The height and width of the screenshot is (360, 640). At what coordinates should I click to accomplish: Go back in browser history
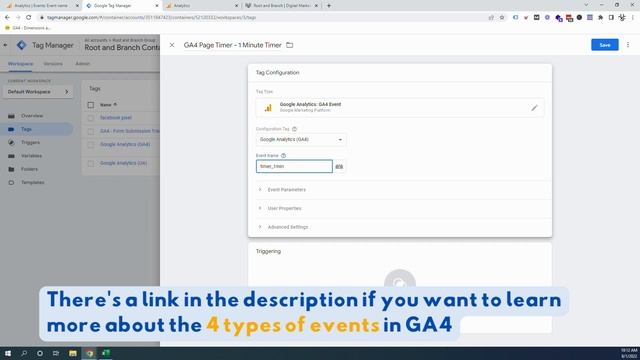(x=7, y=18)
